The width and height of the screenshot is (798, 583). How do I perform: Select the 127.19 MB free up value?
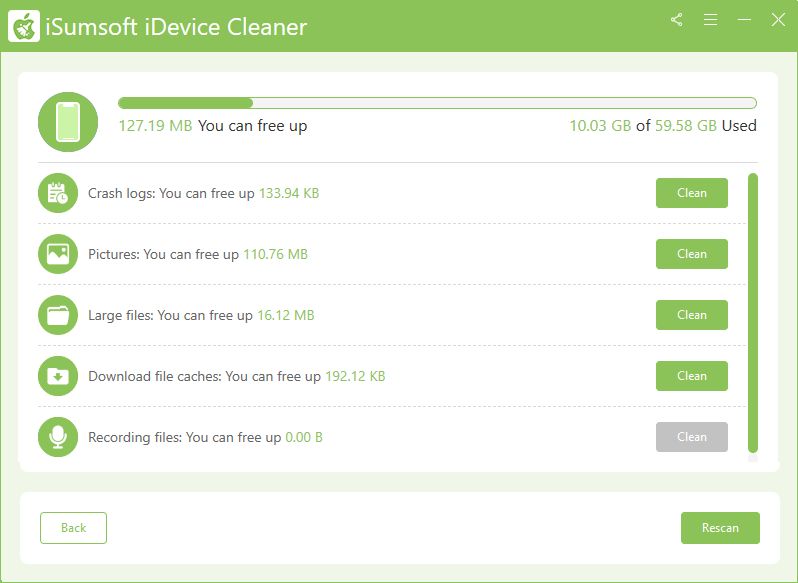point(155,126)
